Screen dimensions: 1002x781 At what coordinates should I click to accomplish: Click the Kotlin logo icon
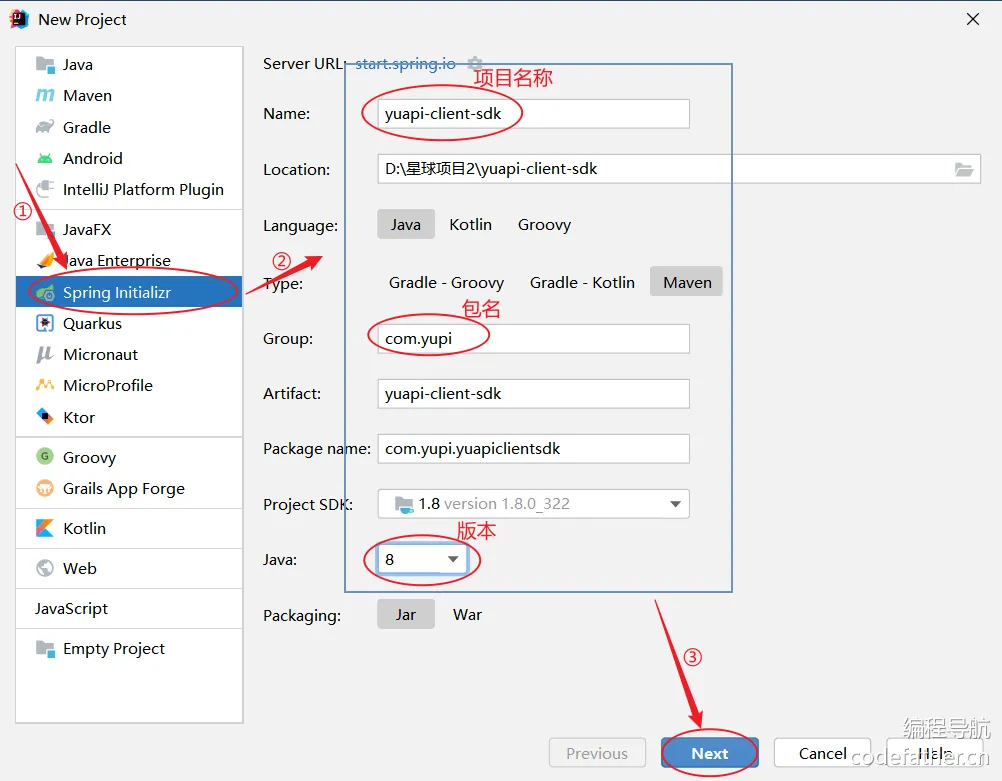pyautogui.click(x=45, y=528)
